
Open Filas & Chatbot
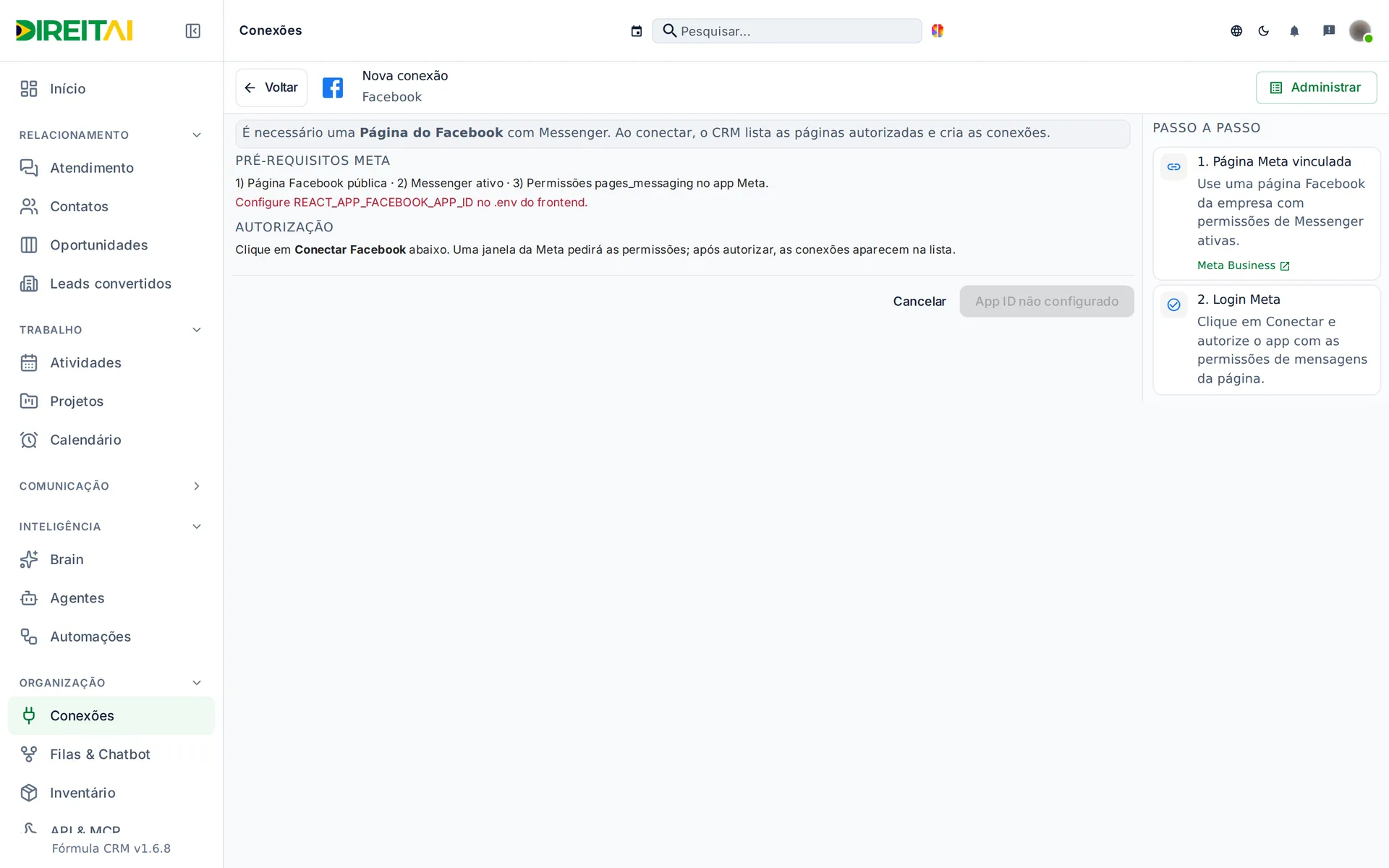point(111,754)
